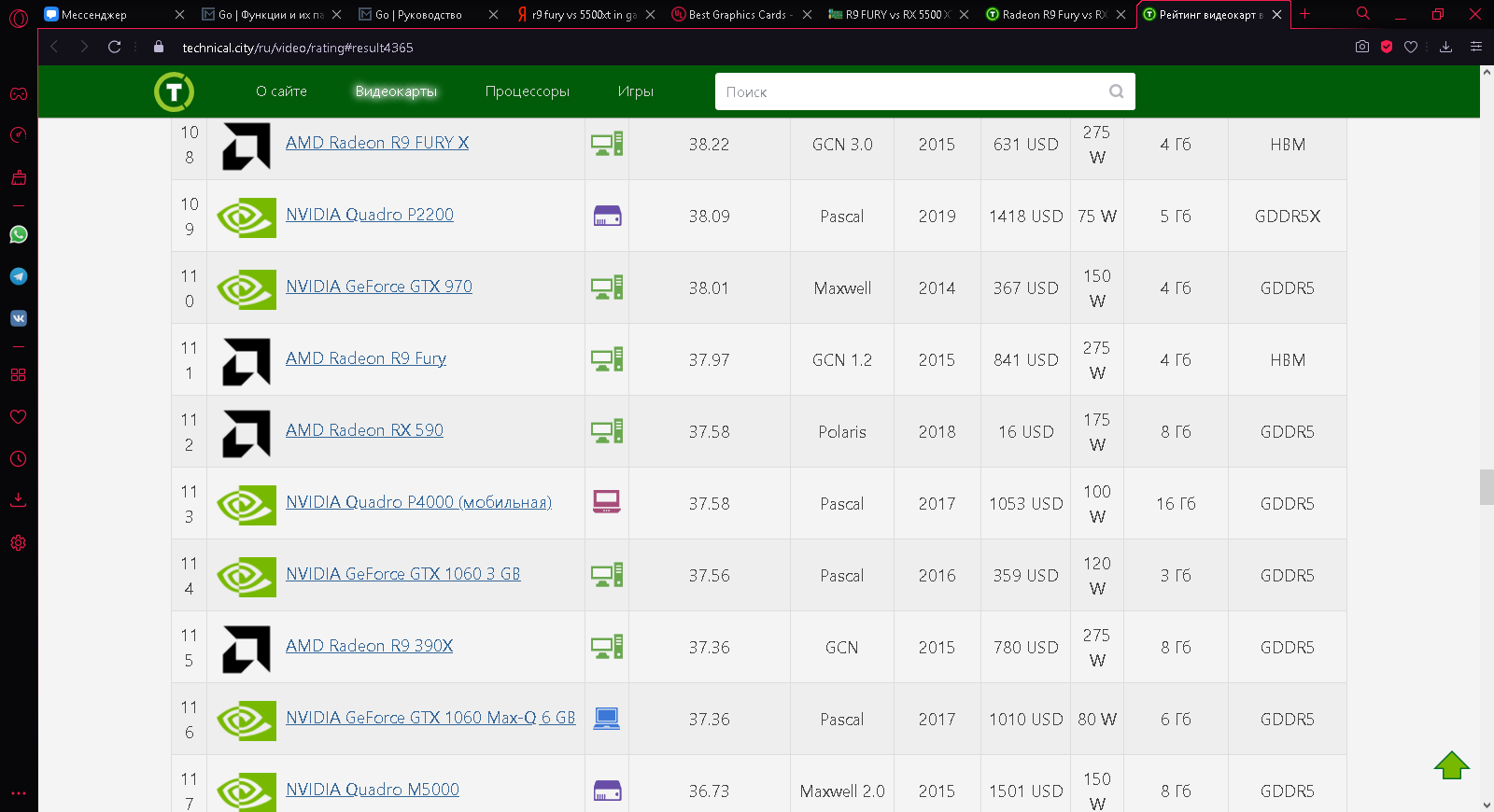Open AMD Radeon R9 Fury link
The height and width of the screenshot is (812, 1494).
click(x=366, y=358)
